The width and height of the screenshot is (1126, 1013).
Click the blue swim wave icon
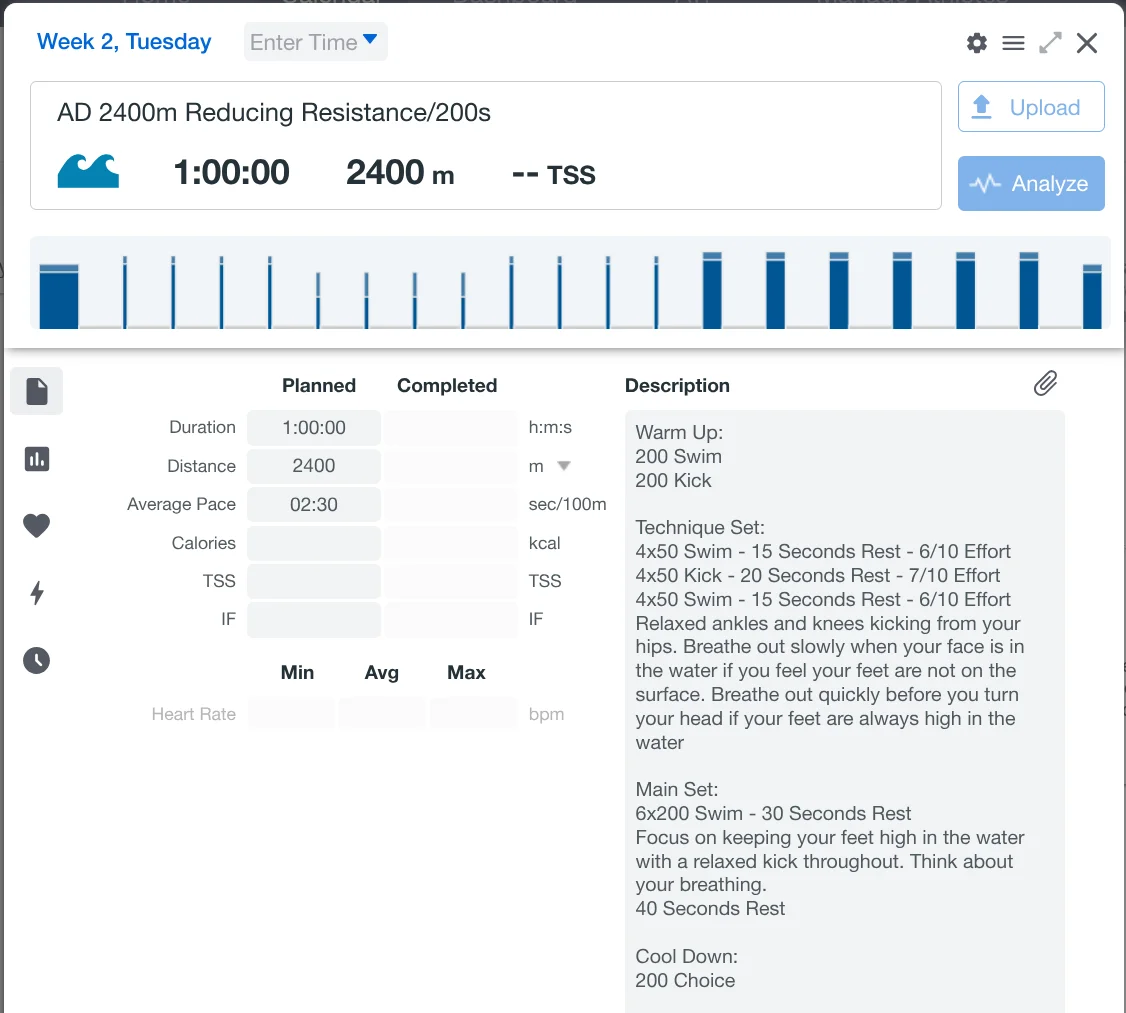(88, 172)
